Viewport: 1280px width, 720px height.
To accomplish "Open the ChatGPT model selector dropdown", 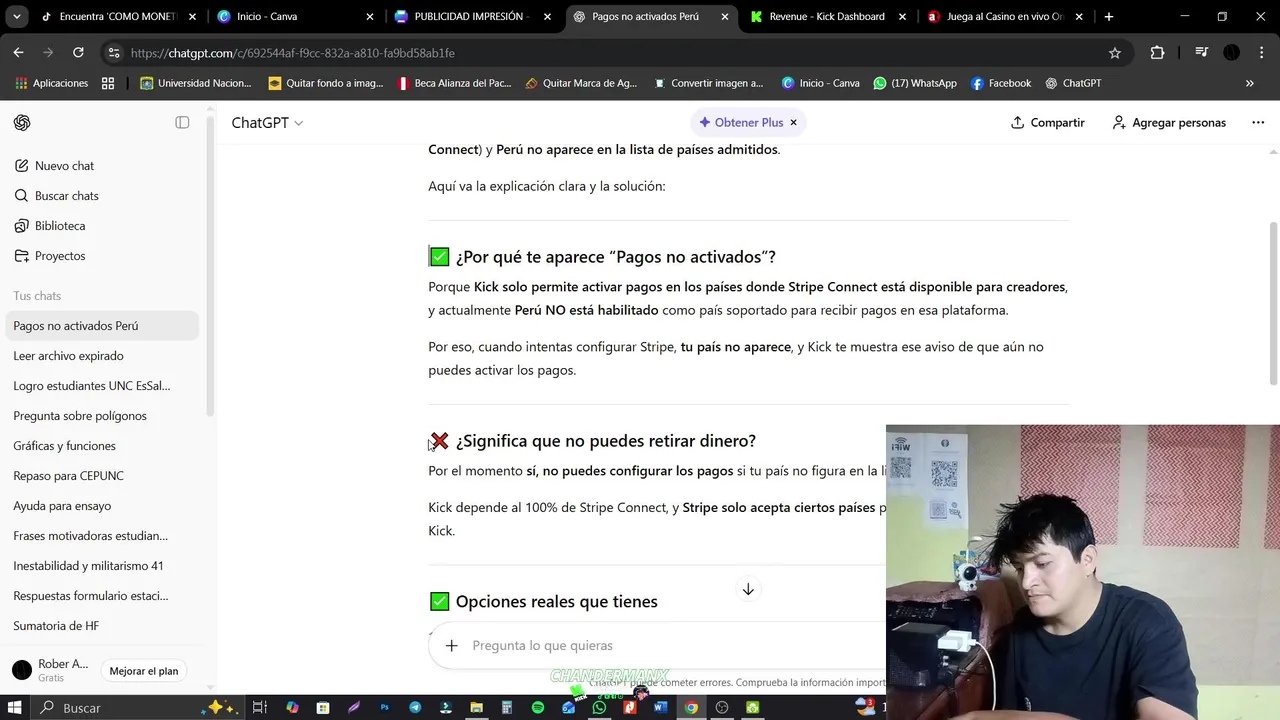I will coord(267,122).
